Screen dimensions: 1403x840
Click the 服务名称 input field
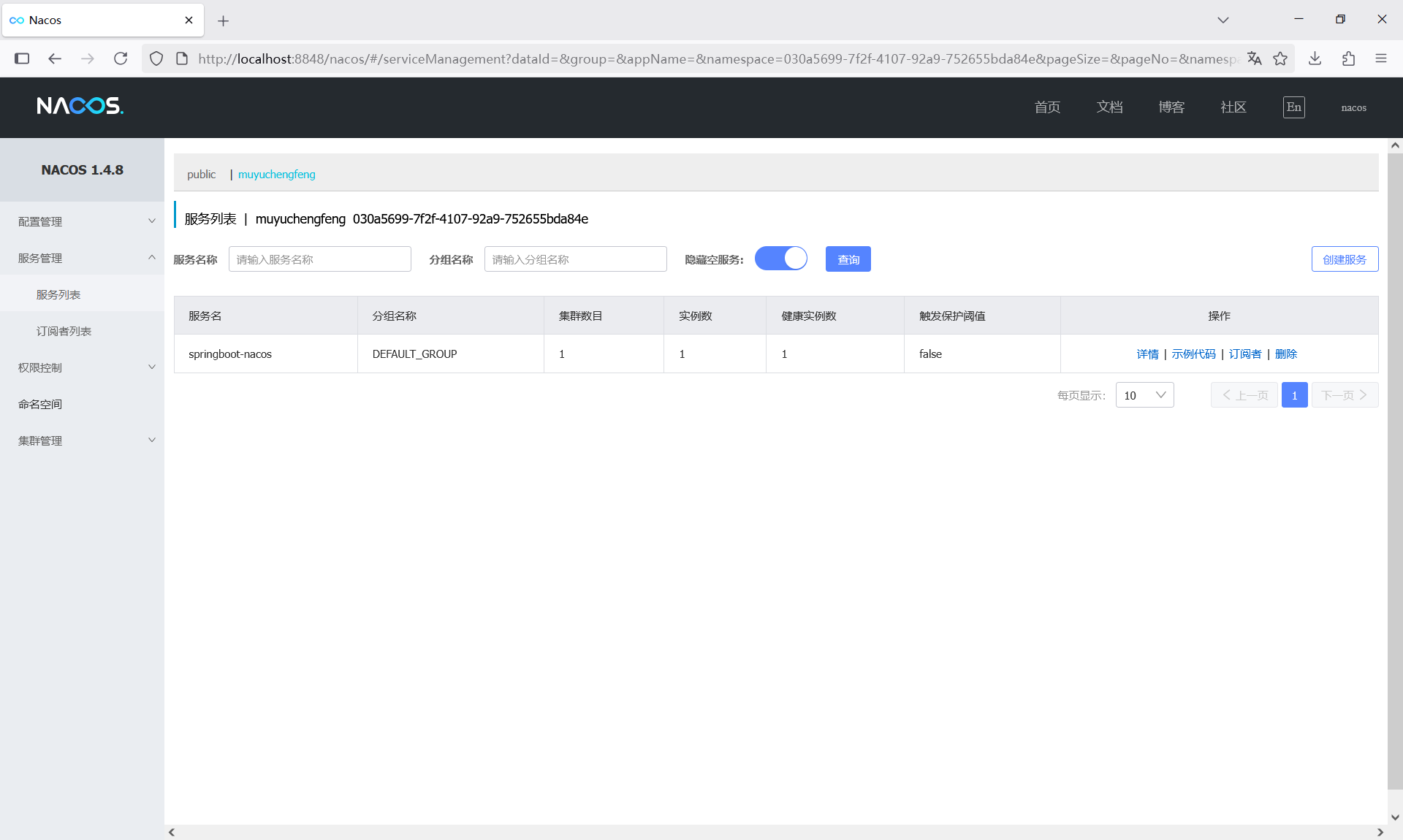tap(319, 259)
